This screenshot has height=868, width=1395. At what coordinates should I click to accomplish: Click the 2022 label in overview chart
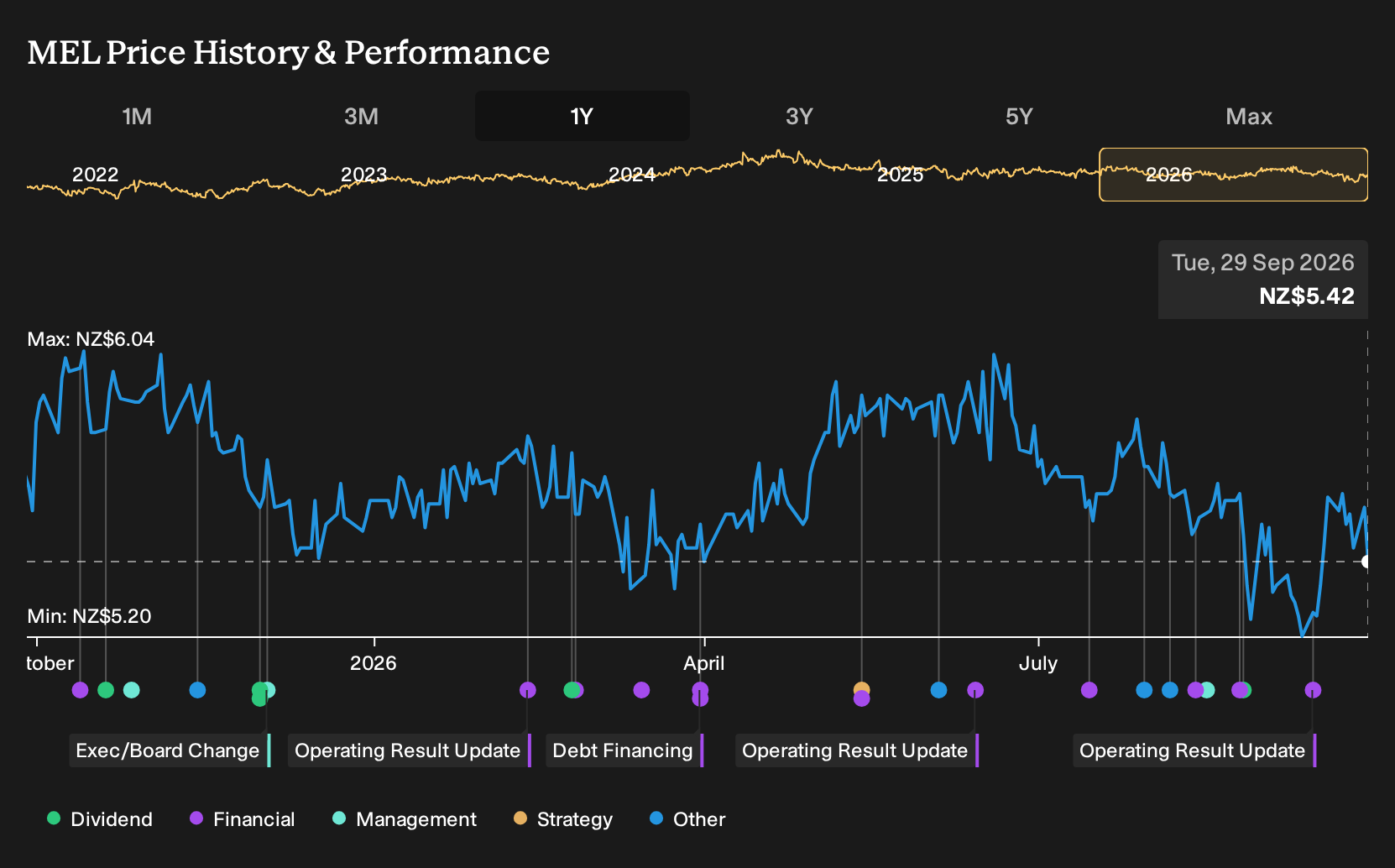[96, 175]
